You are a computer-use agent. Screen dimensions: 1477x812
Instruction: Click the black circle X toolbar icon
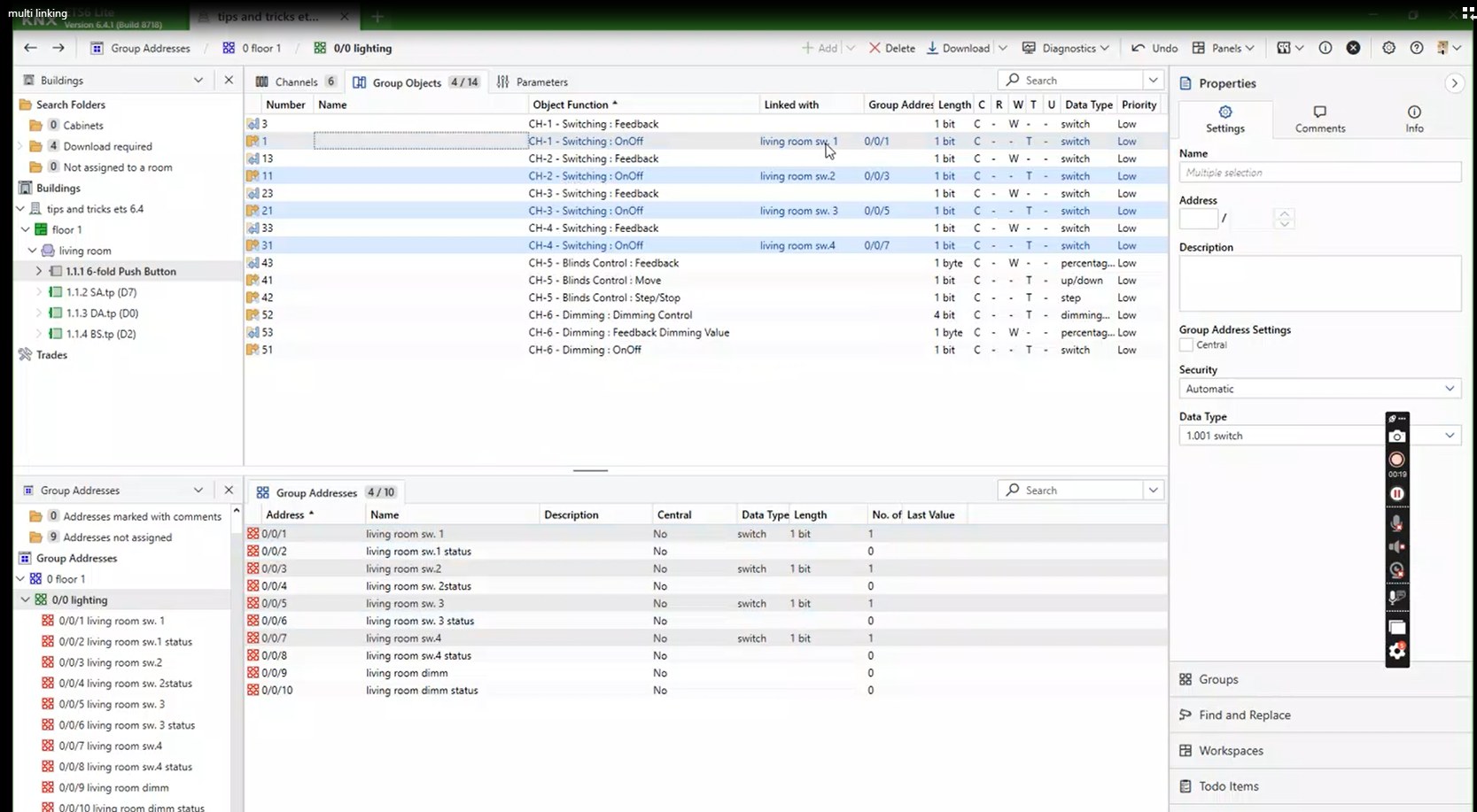[1353, 48]
